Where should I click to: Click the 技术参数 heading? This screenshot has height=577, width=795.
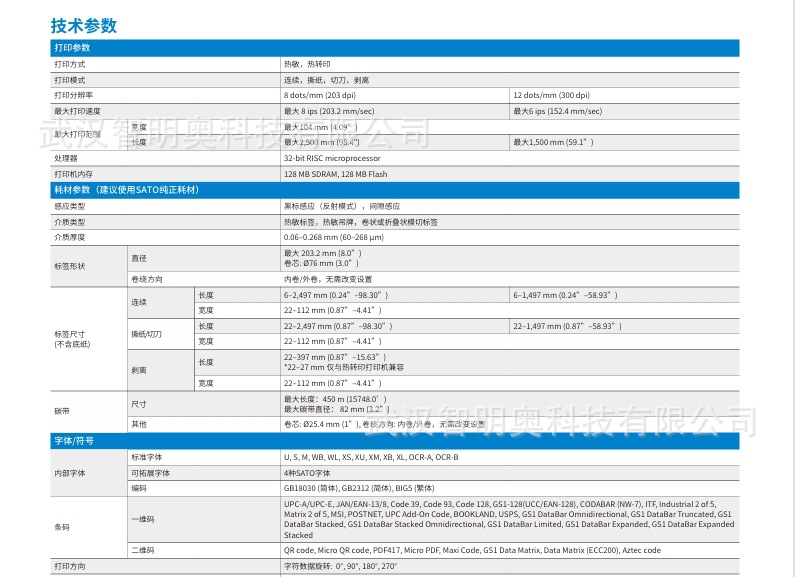[x=84, y=25]
